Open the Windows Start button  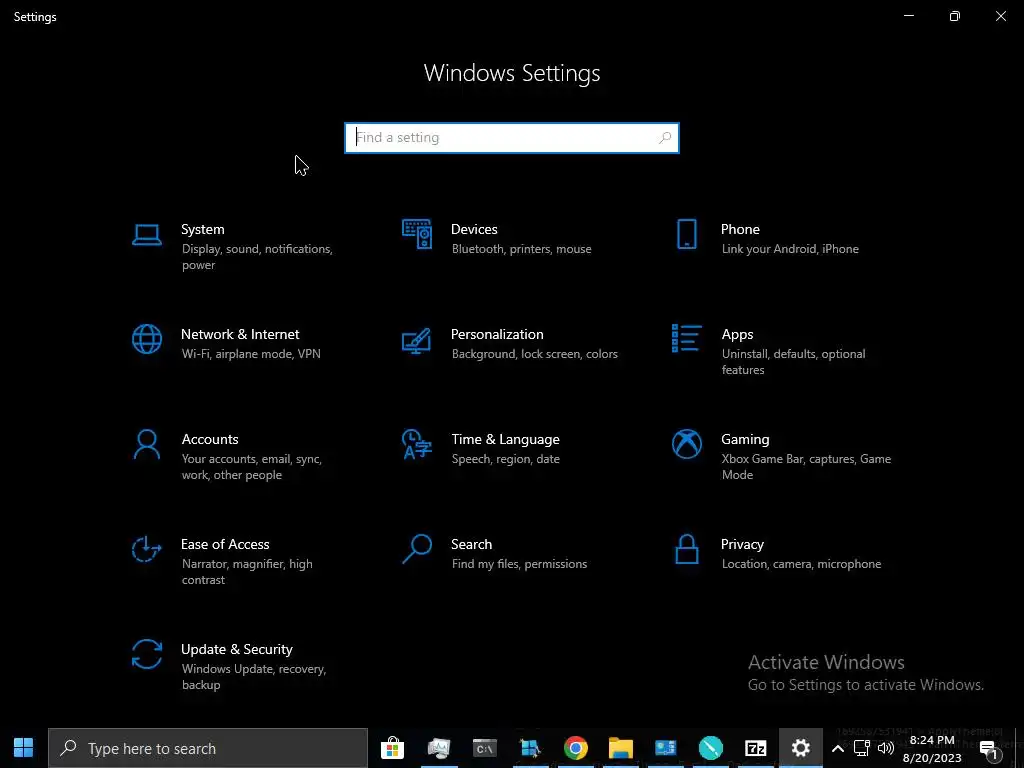pyautogui.click(x=24, y=748)
